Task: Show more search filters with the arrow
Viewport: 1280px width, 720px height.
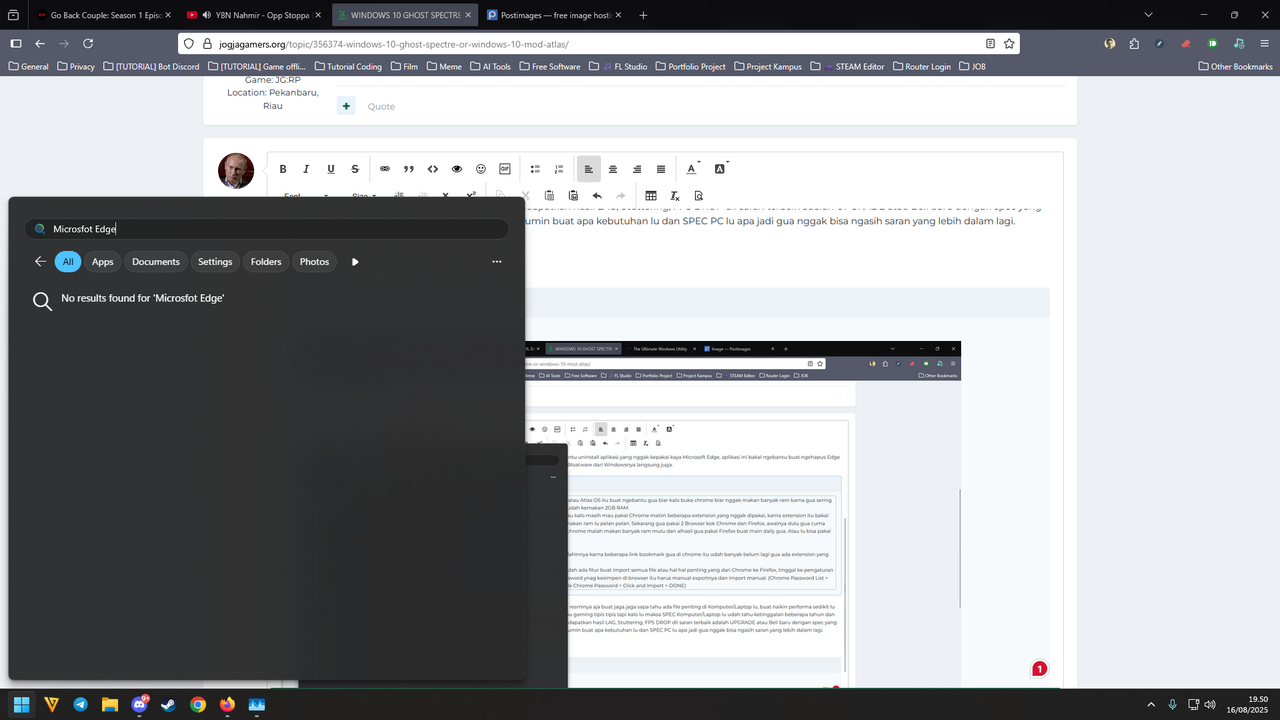Action: click(355, 262)
